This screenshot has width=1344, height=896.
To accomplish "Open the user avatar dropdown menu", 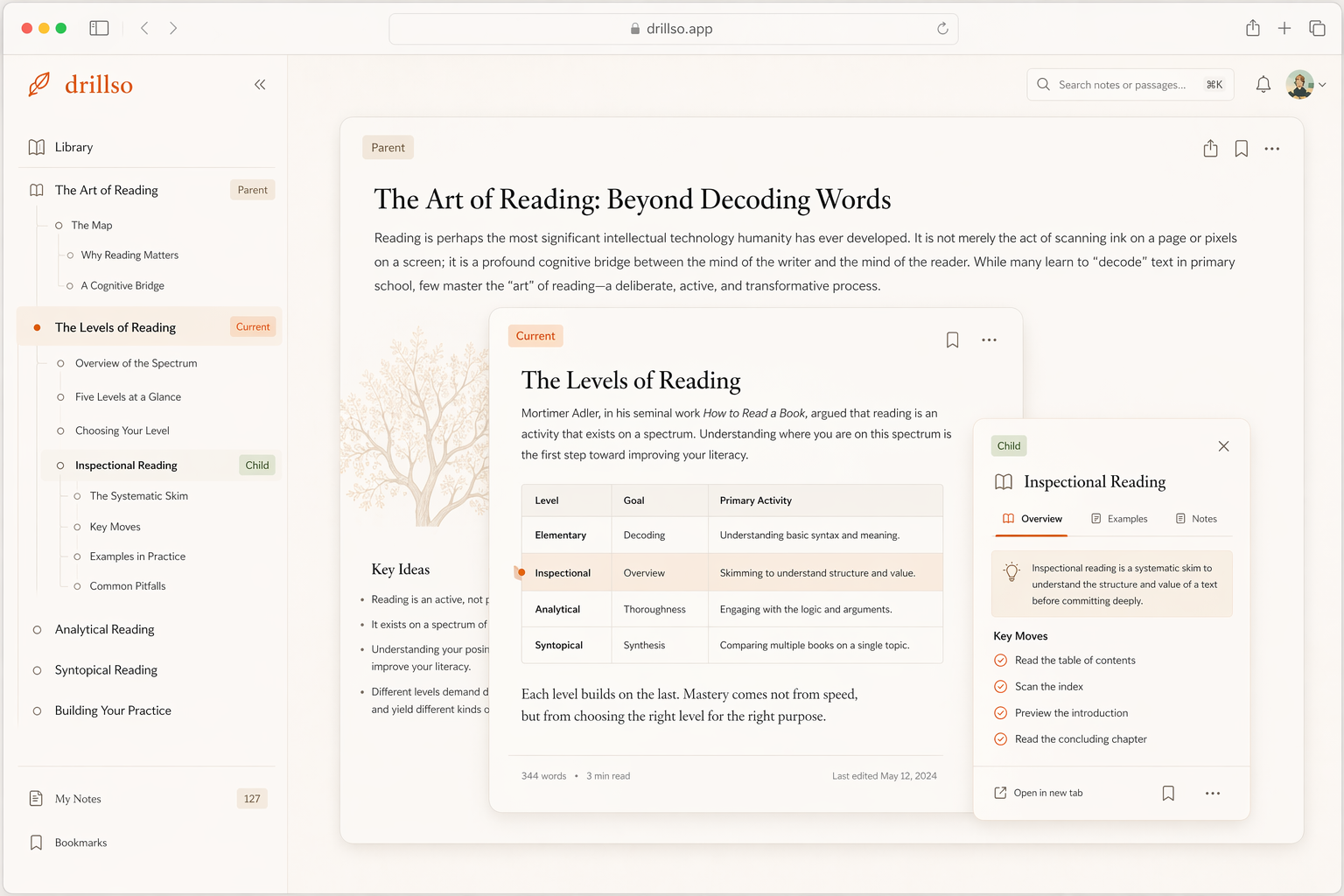I will pos(1305,85).
